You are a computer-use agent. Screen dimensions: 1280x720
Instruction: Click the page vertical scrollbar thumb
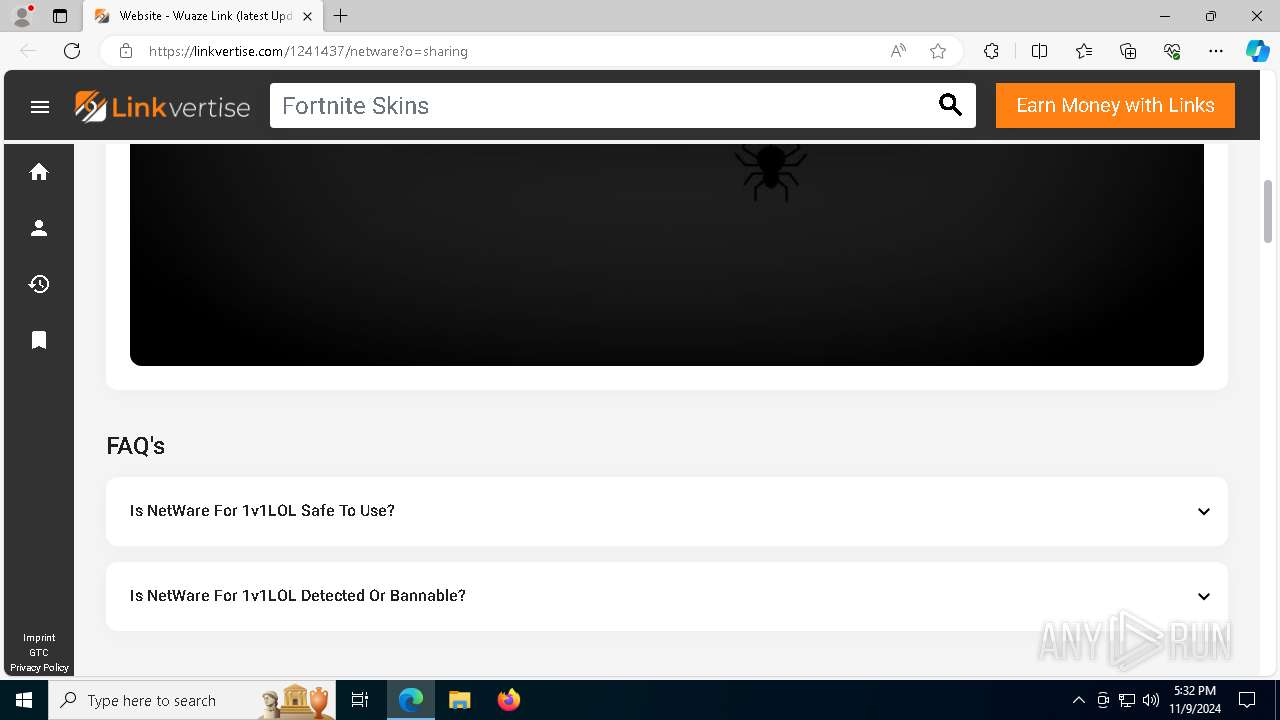(x=1268, y=211)
